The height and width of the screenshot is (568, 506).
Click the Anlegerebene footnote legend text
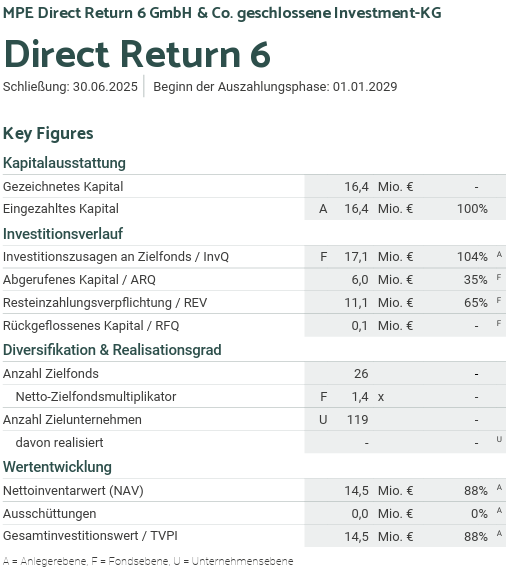(x=45, y=561)
